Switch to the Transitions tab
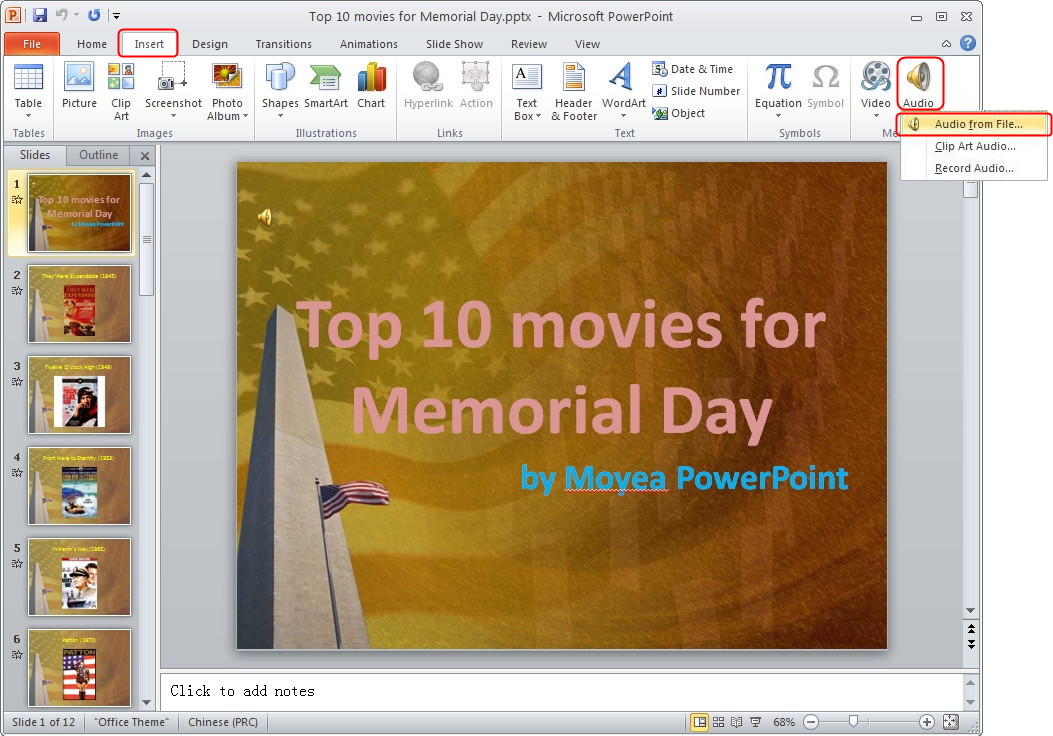The width and height of the screenshot is (1053, 736). tap(283, 43)
